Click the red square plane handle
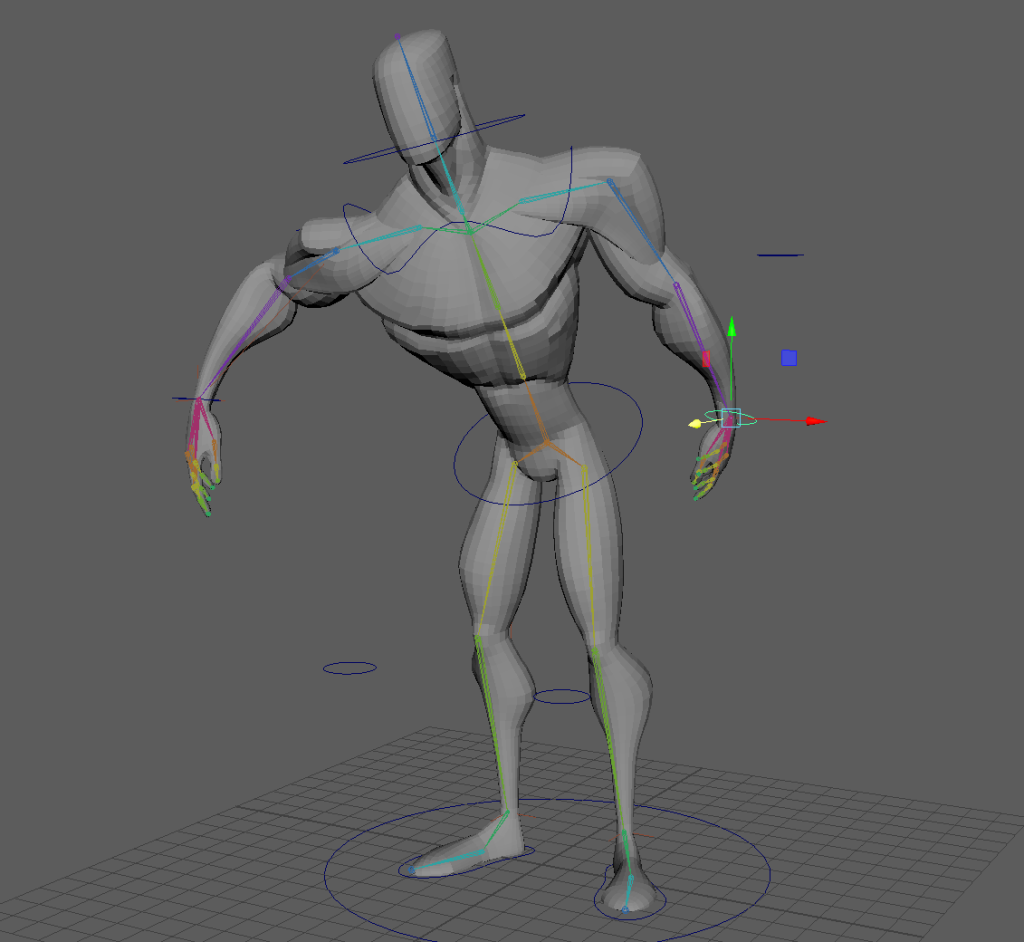1024x942 pixels. coord(706,359)
